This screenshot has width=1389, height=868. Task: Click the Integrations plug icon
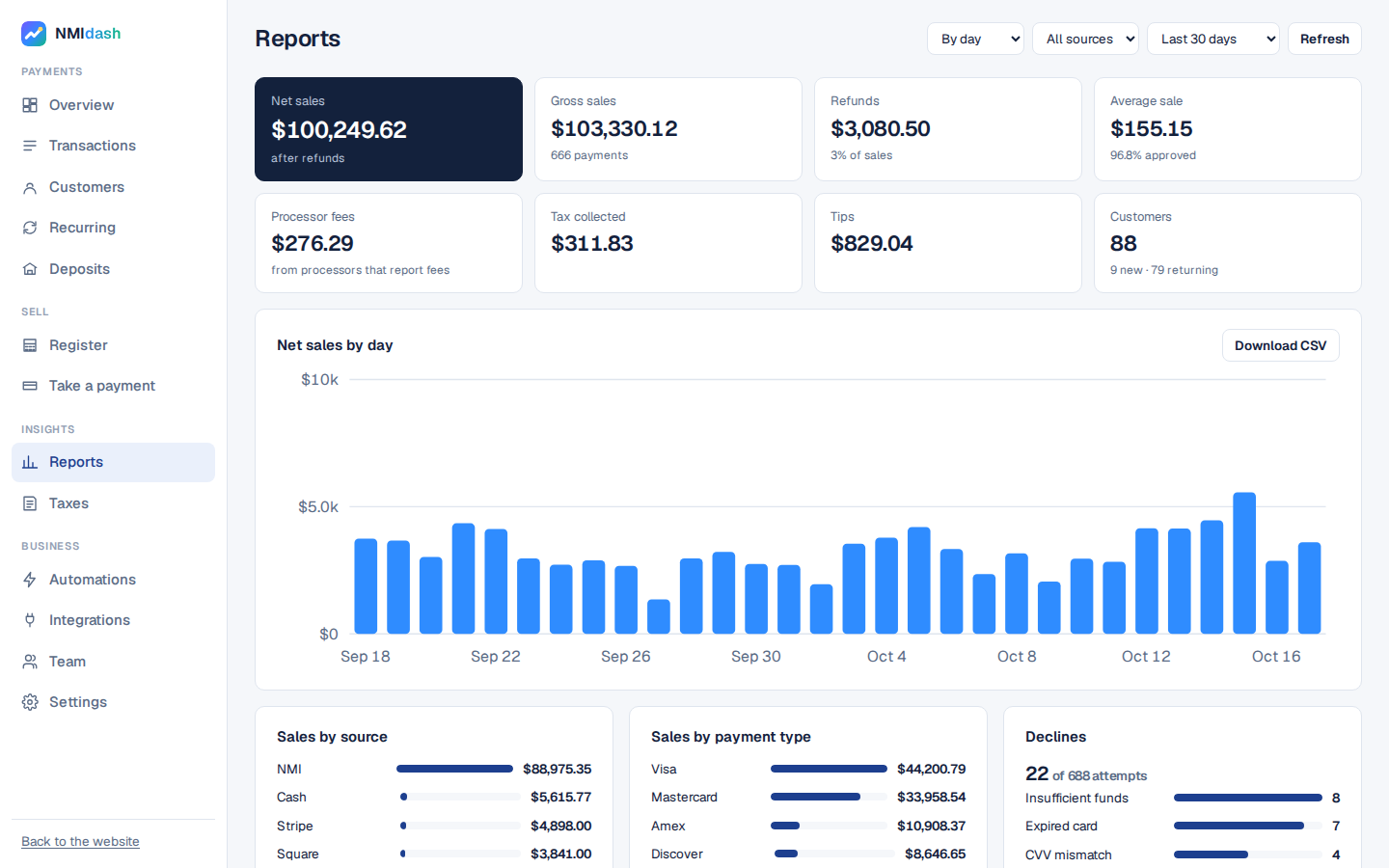click(x=30, y=620)
